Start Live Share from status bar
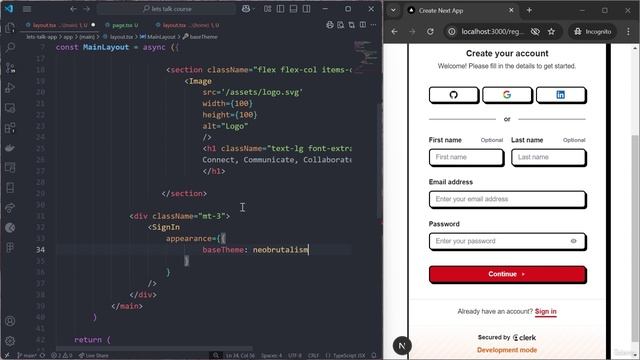 [x=94, y=356]
